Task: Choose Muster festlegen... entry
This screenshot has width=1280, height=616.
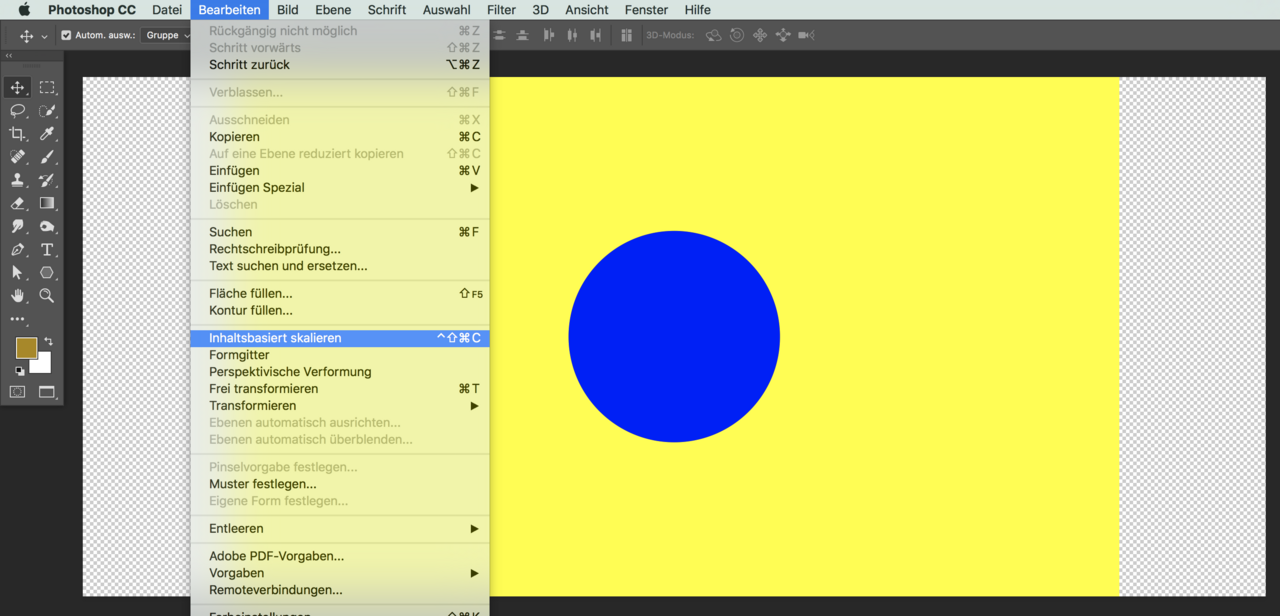Action: tap(340, 483)
